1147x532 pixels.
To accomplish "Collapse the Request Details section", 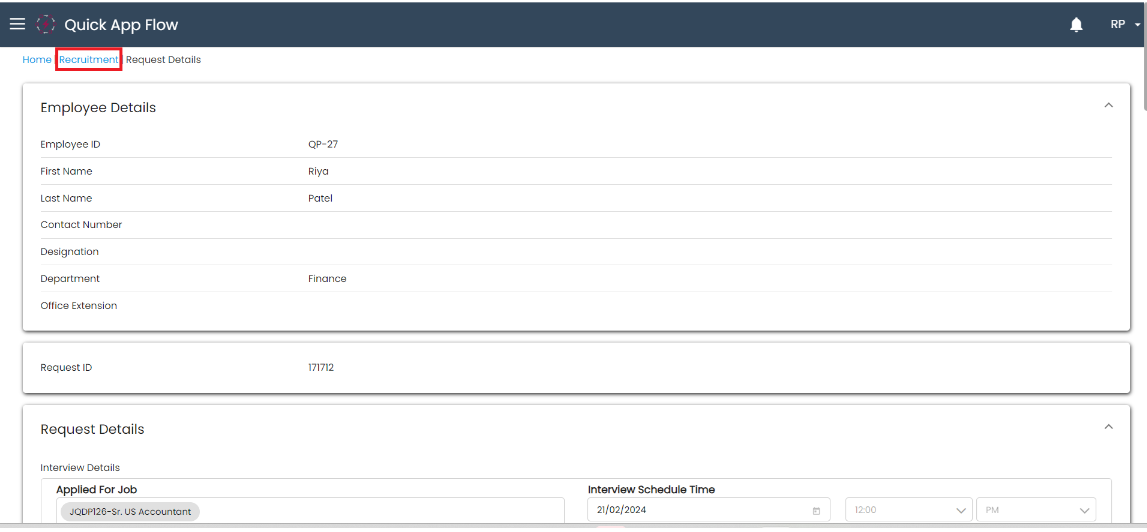I will (1108, 427).
